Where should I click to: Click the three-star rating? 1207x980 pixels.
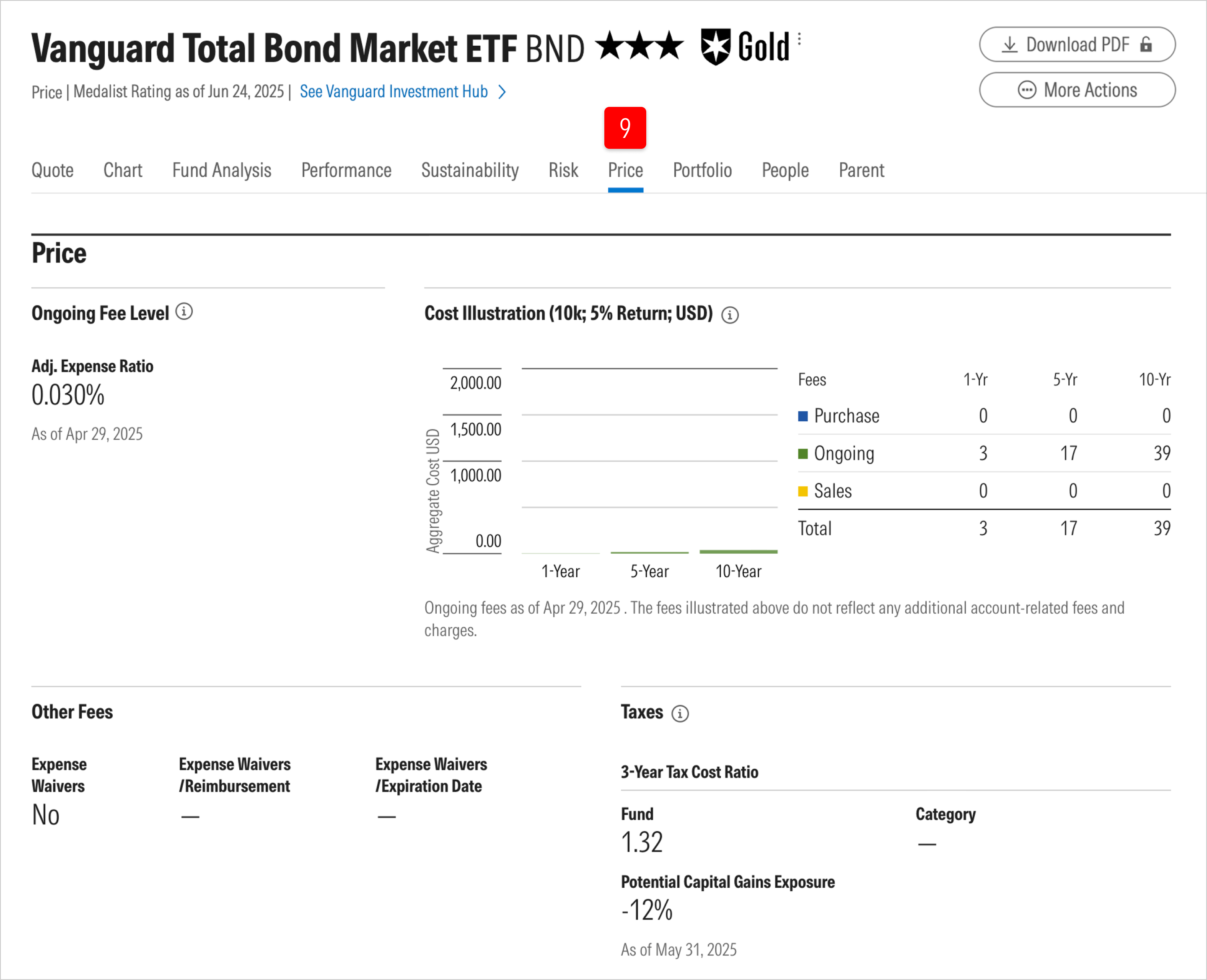(x=639, y=46)
